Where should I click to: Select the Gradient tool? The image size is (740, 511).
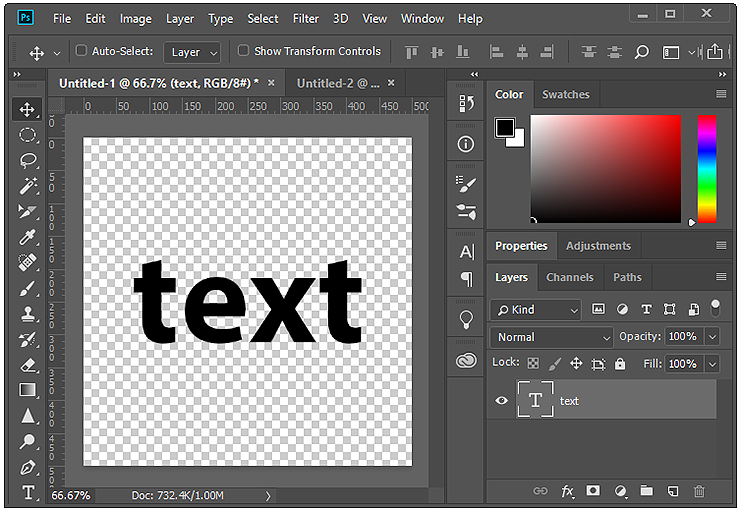click(27, 390)
